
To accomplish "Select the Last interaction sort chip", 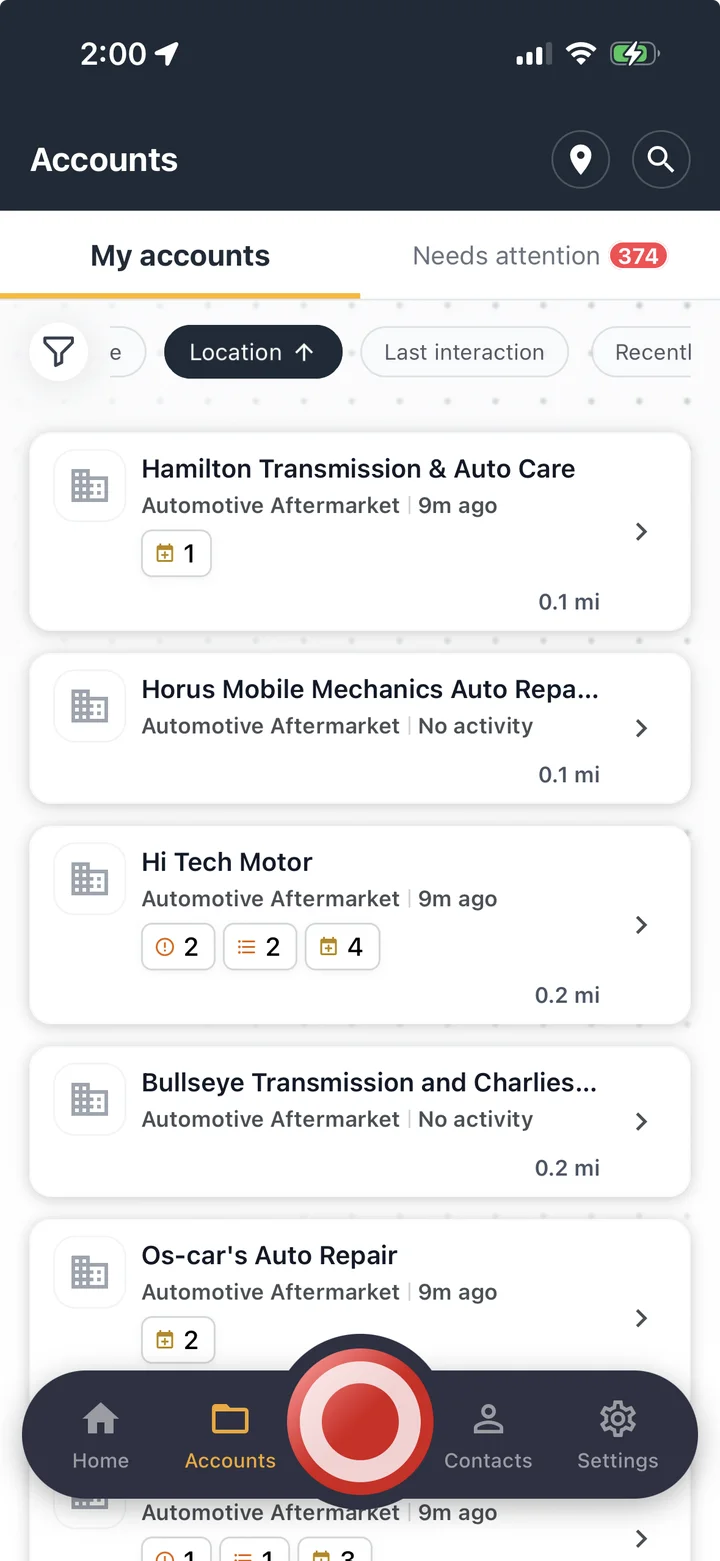I will coord(464,352).
